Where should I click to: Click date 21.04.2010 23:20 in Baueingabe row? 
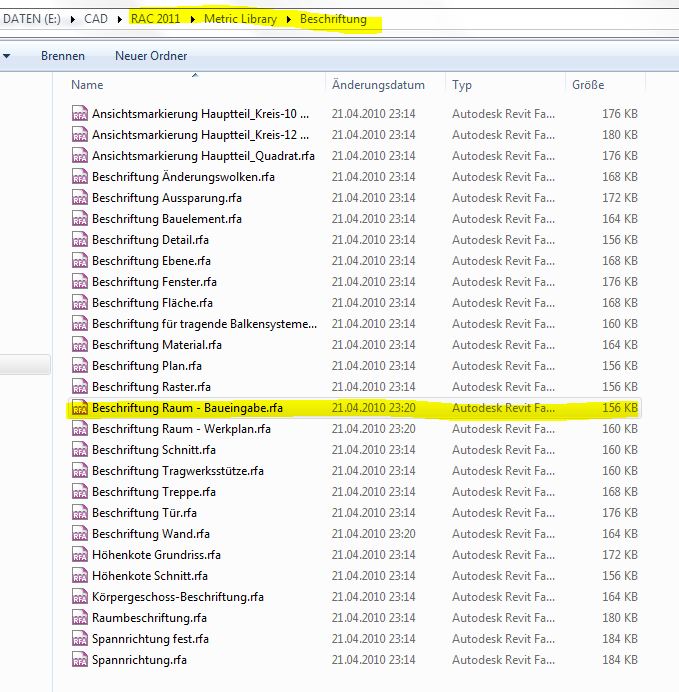coord(374,408)
